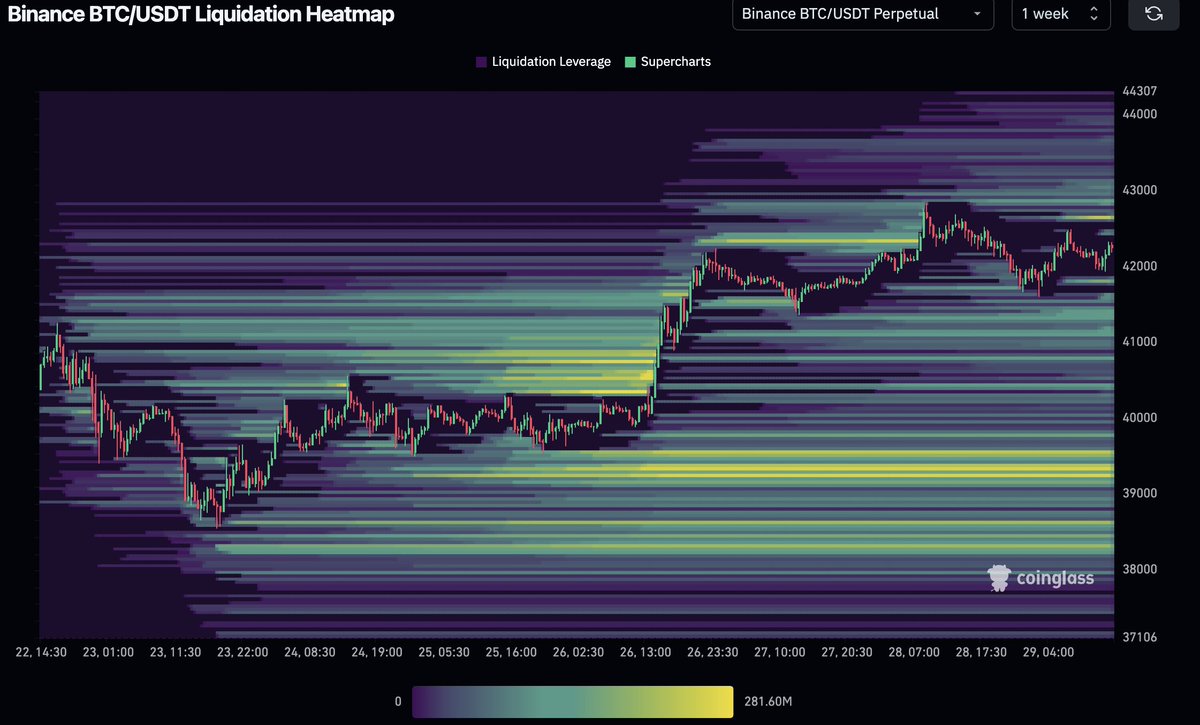The height and width of the screenshot is (725, 1200).
Task: Click the 0 scale minimum label
Action: [x=398, y=702]
